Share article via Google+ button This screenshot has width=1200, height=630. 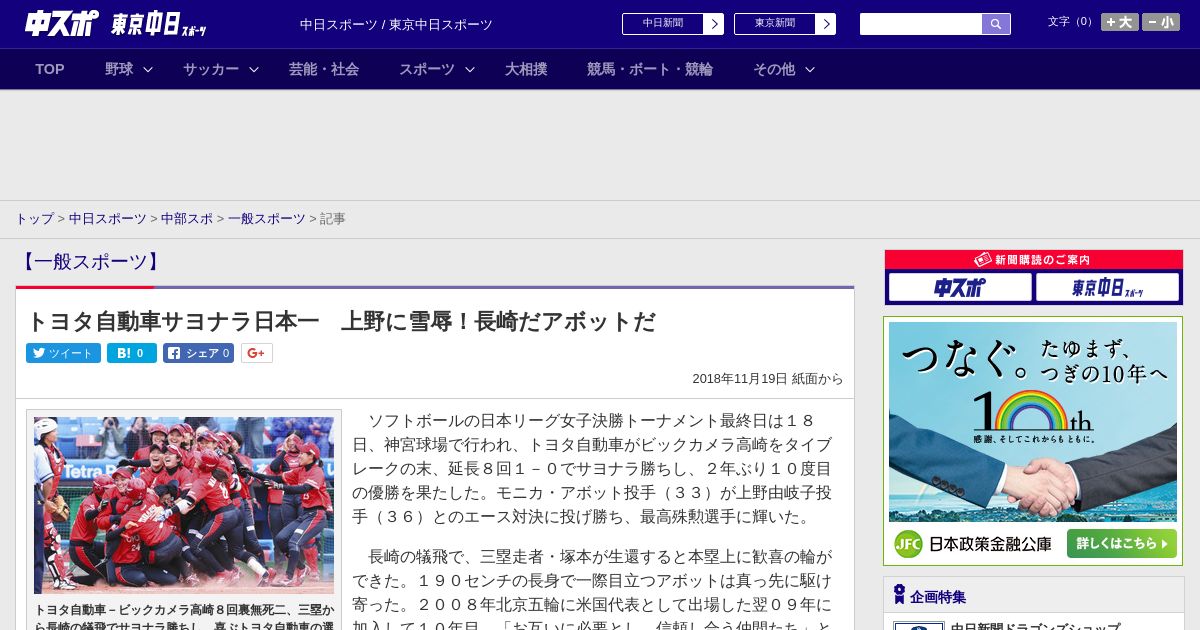click(257, 353)
